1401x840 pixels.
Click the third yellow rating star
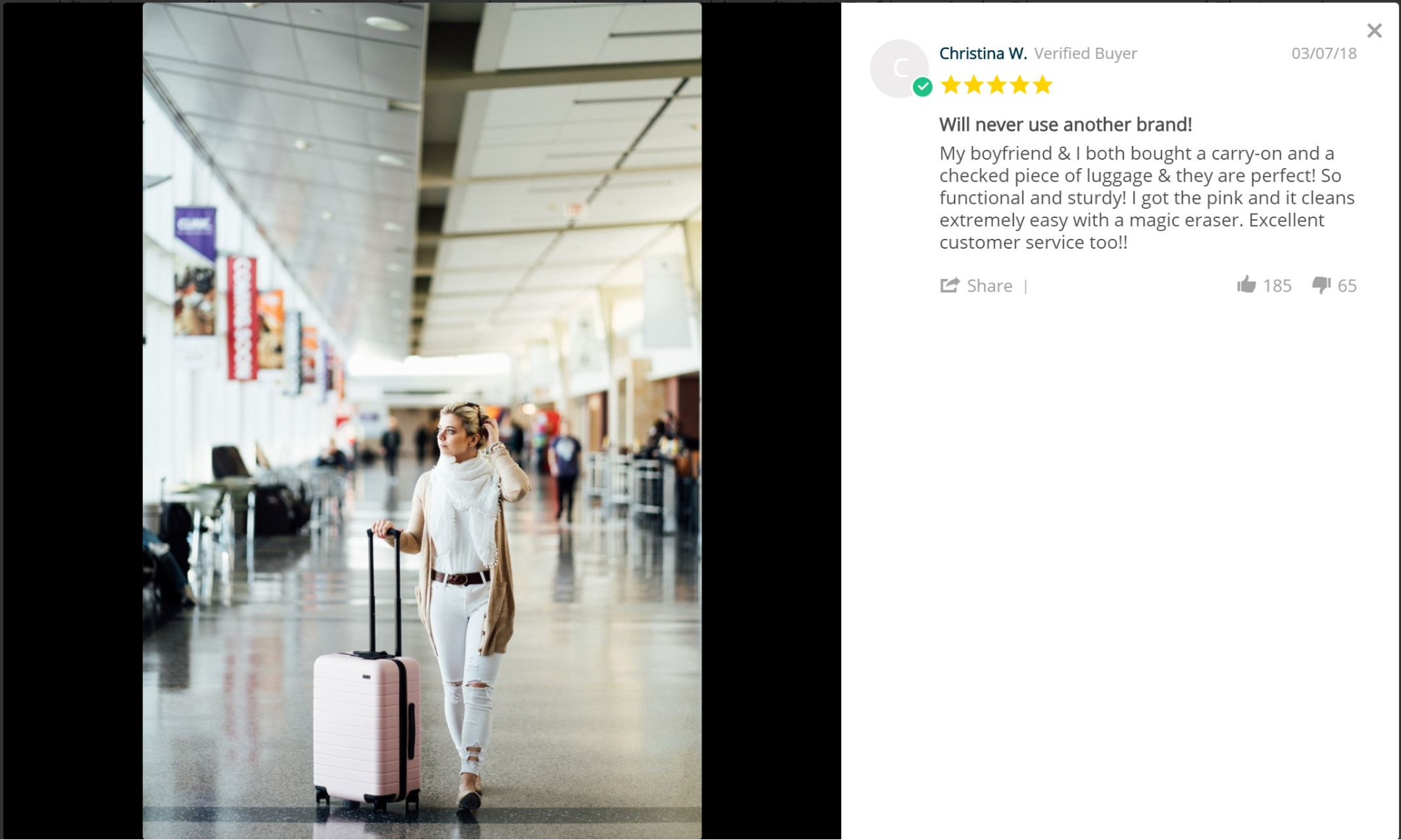point(997,85)
